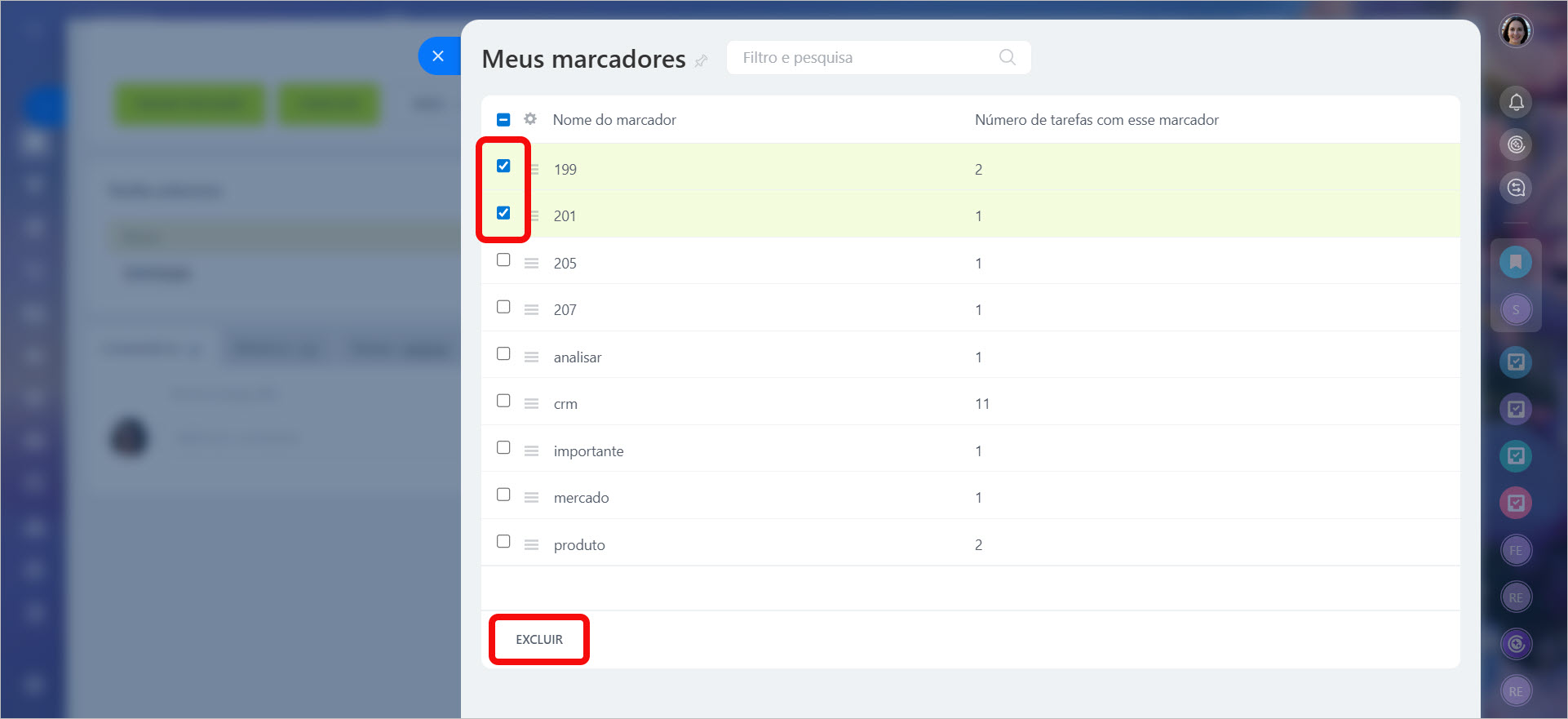Check the checkbox for tag 205

tap(503, 260)
